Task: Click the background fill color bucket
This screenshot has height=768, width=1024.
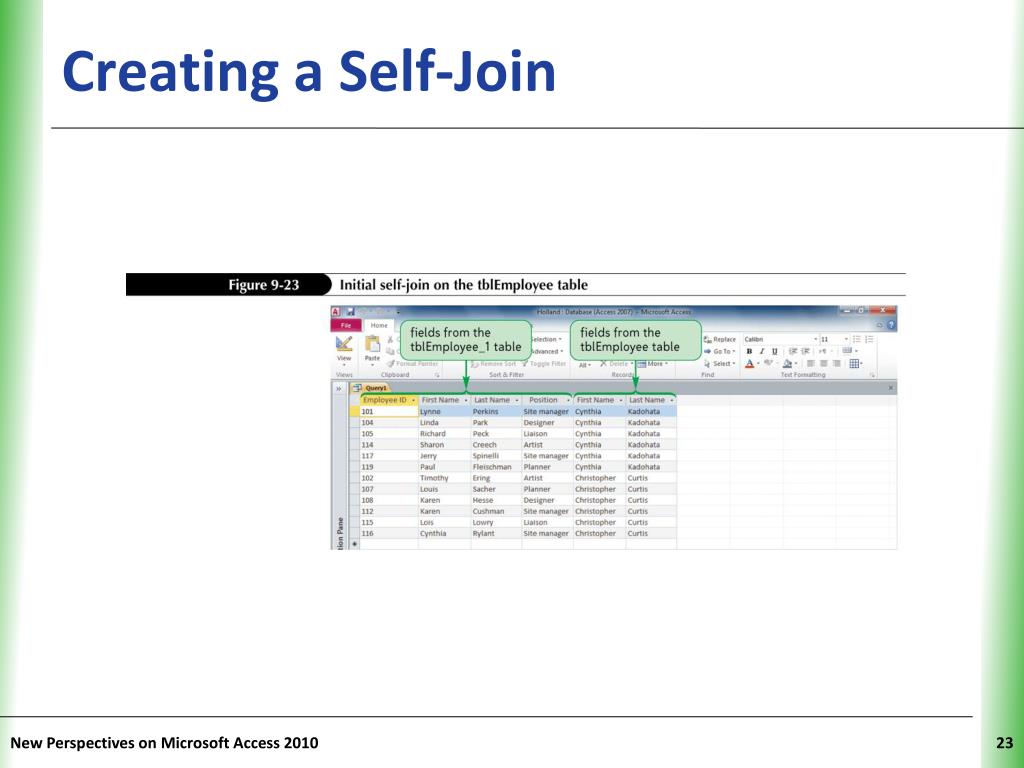Action: click(x=788, y=364)
